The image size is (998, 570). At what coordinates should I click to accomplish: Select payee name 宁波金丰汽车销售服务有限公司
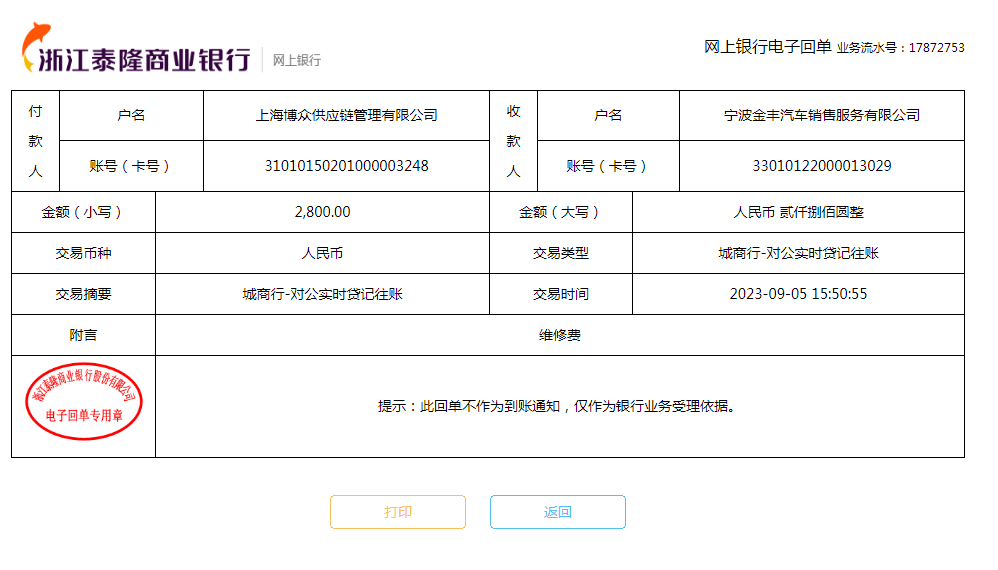(x=822, y=115)
